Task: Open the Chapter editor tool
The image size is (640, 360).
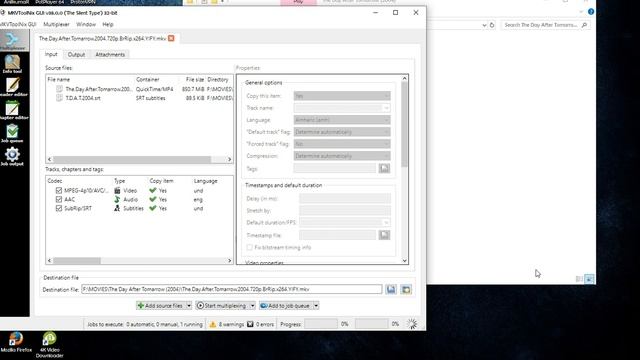Action: click(13, 110)
